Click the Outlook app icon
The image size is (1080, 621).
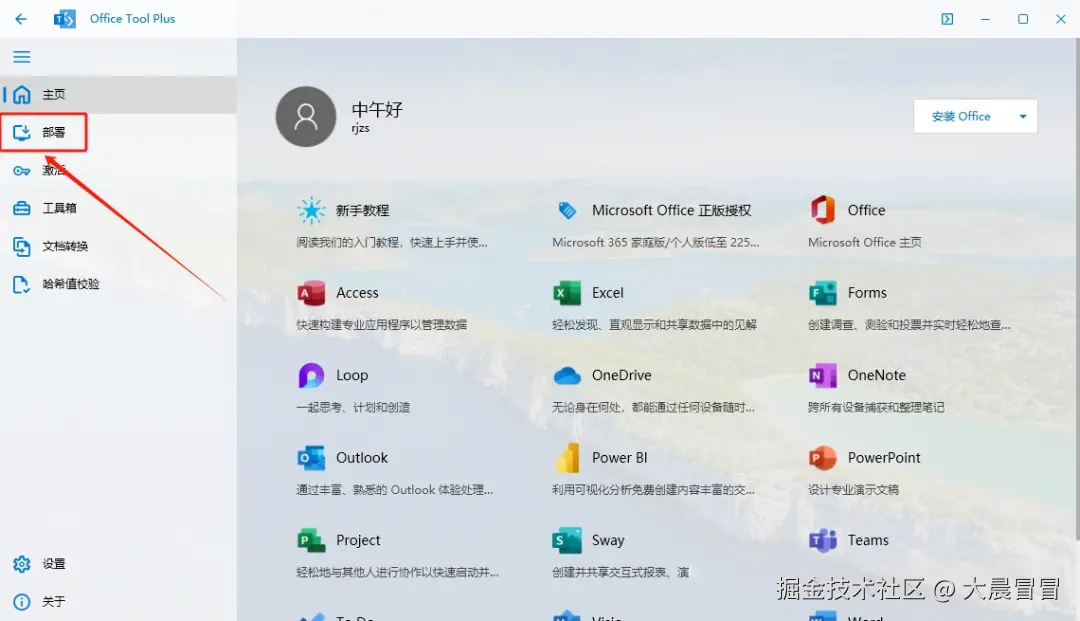tap(311, 458)
